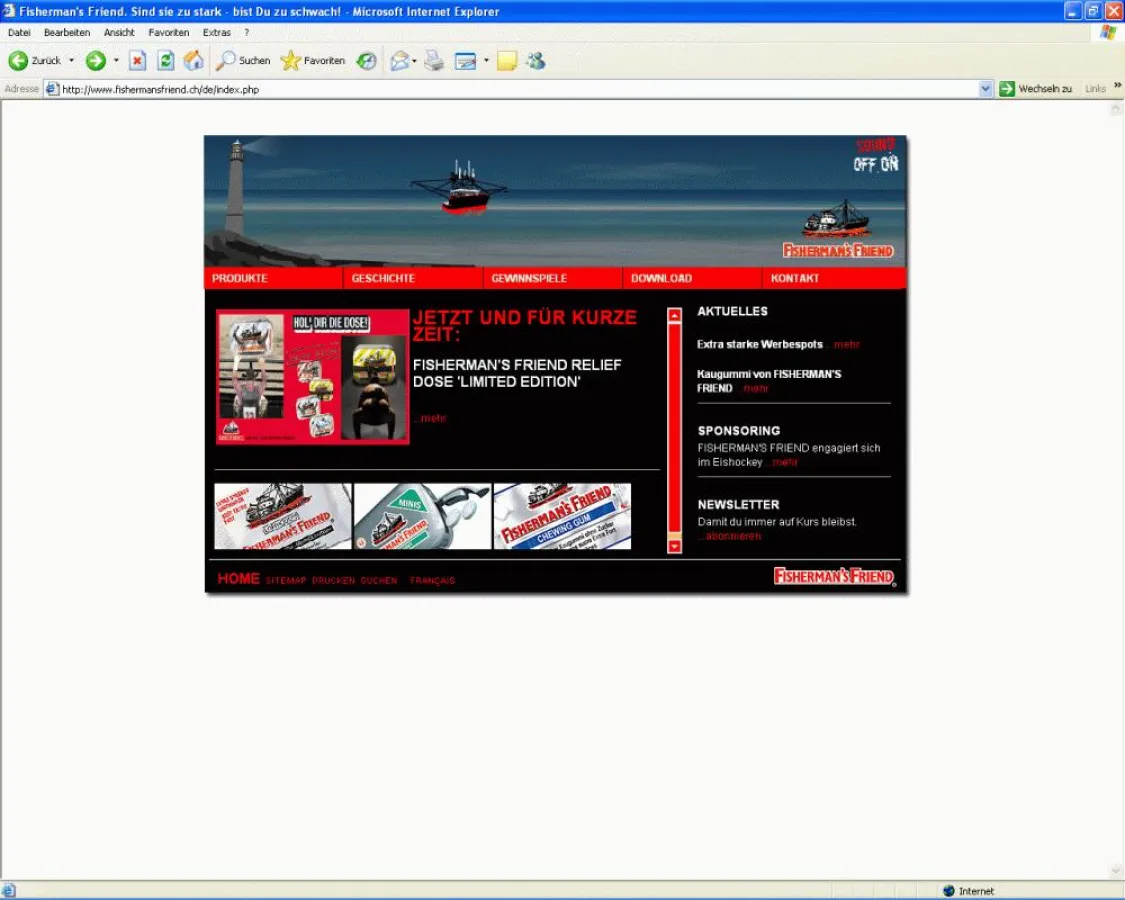Click the Messenger icon on the toolbar

(x=536, y=60)
